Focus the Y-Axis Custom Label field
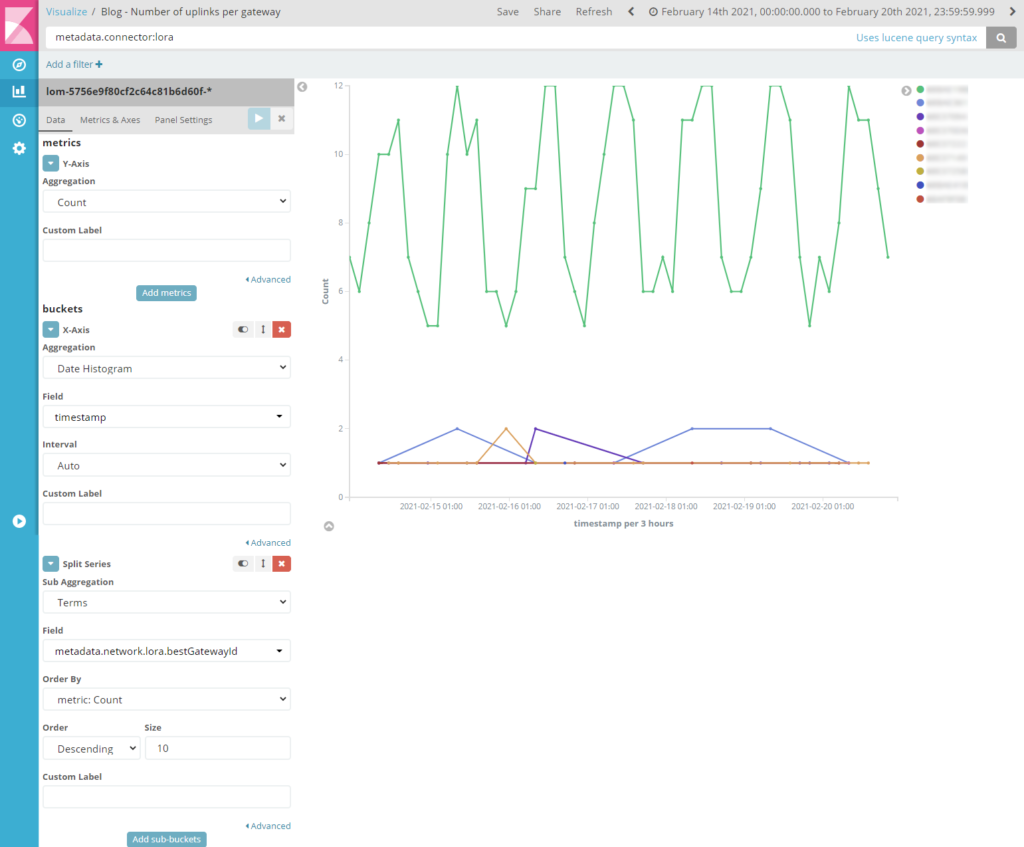This screenshot has width=1024, height=847. coord(167,251)
